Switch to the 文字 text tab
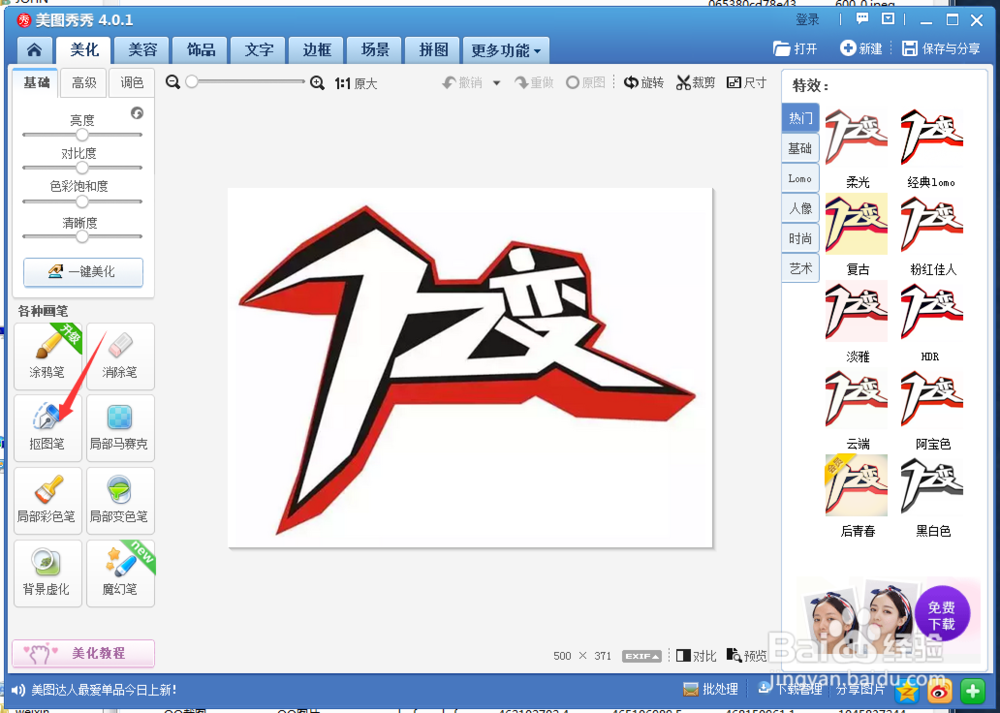 259,50
